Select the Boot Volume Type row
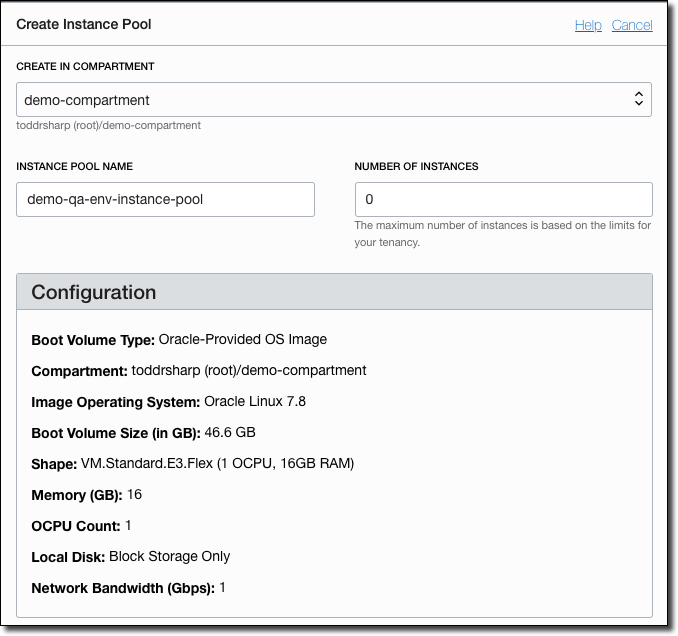The height and width of the screenshot is (636, 678). point(179,339)
